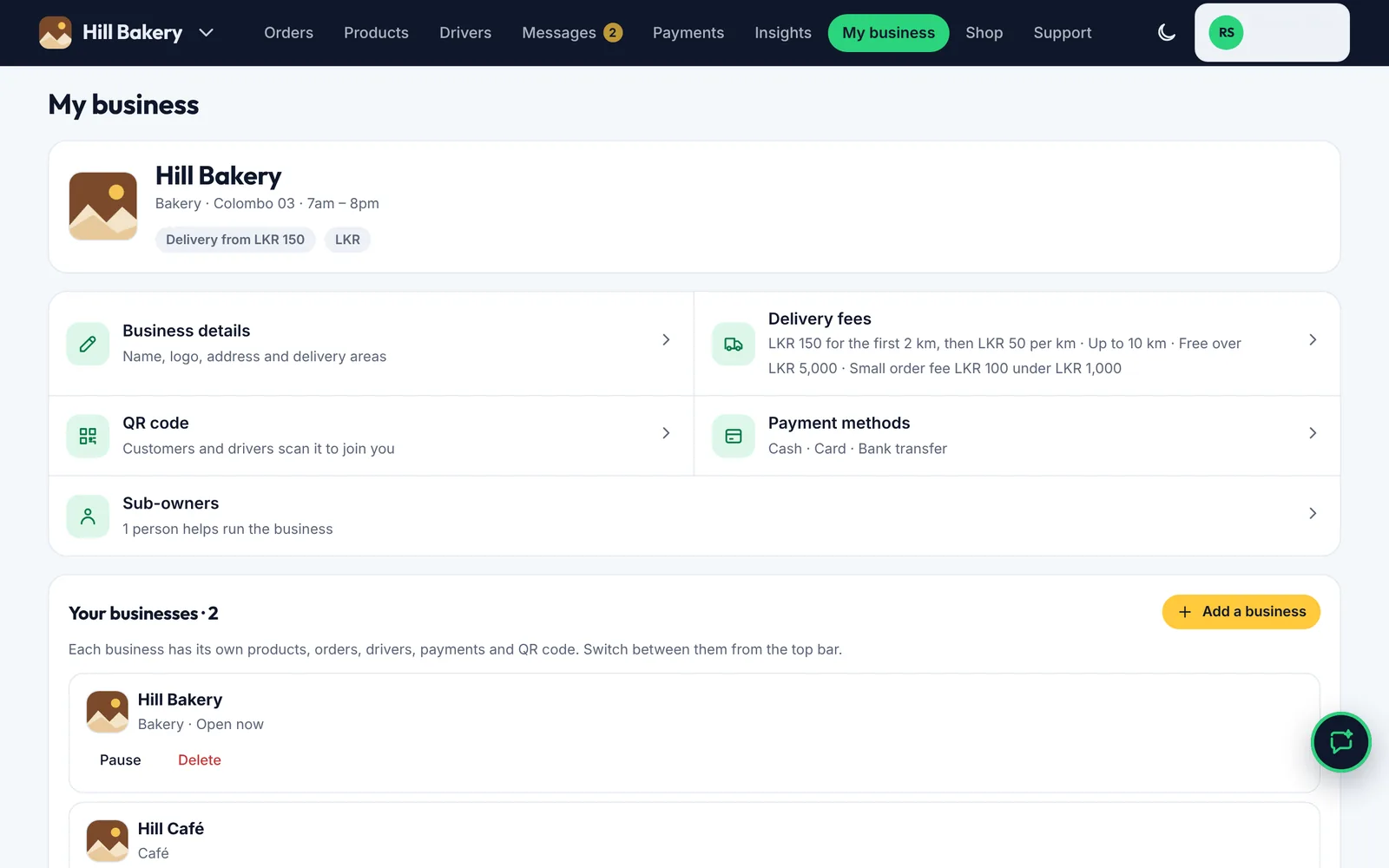1389x868 pixels.
Task: Click the Business details heading
Action: coord(187,331)
